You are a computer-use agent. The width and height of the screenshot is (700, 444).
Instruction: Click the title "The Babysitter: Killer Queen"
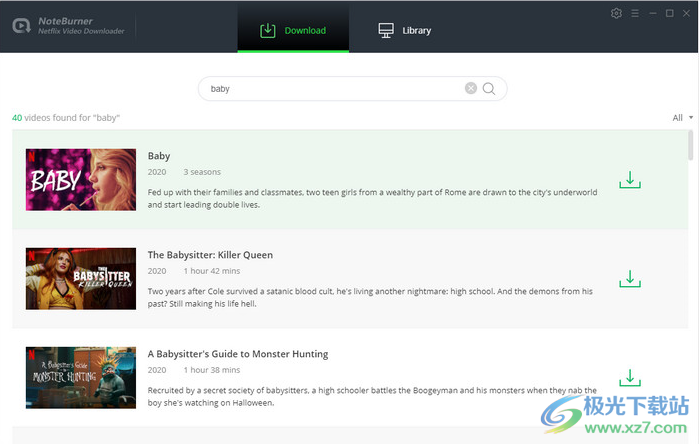pyautogui.click(x=210, y=255)
